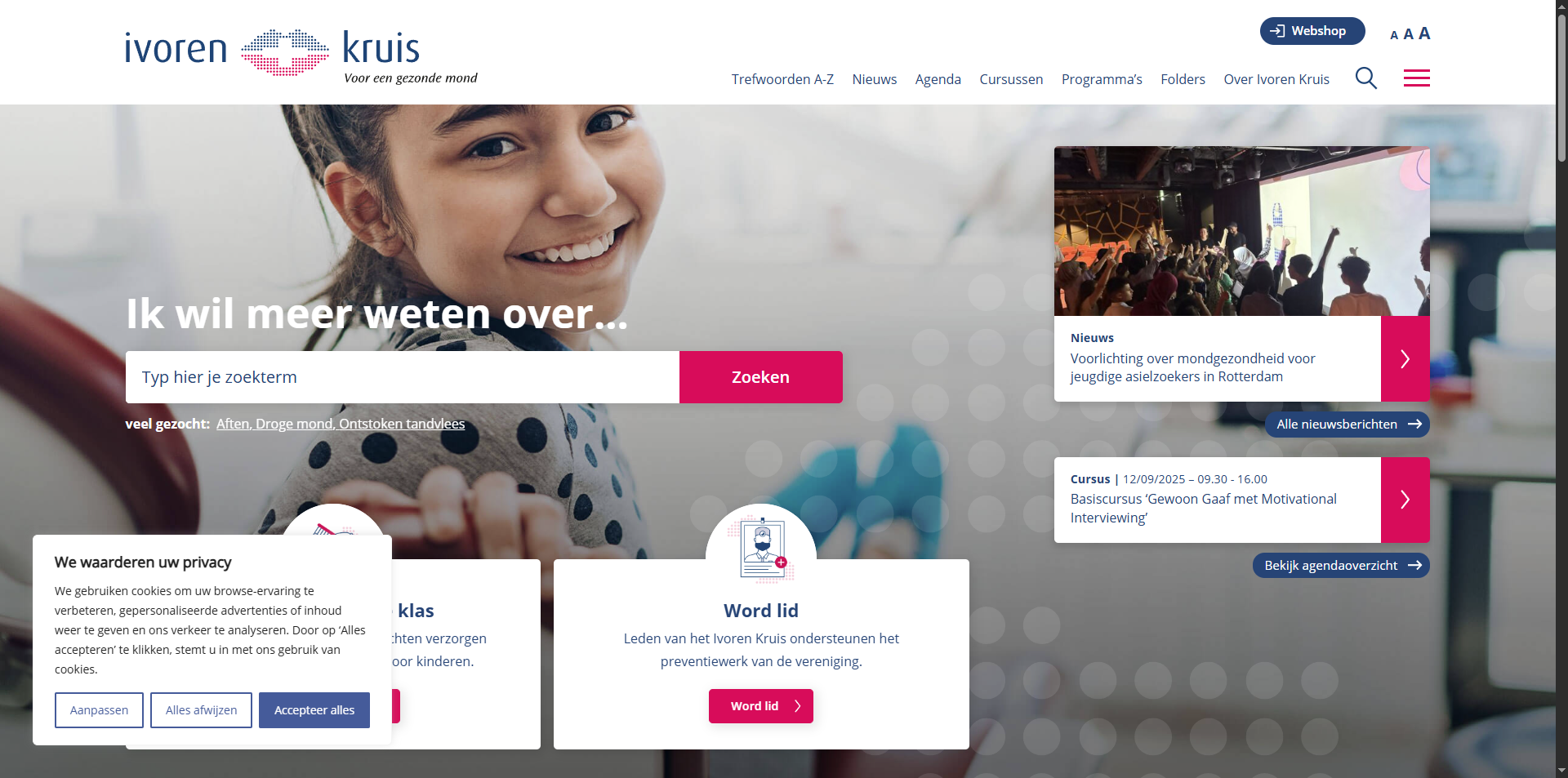Click the Webshop button

1312,31
